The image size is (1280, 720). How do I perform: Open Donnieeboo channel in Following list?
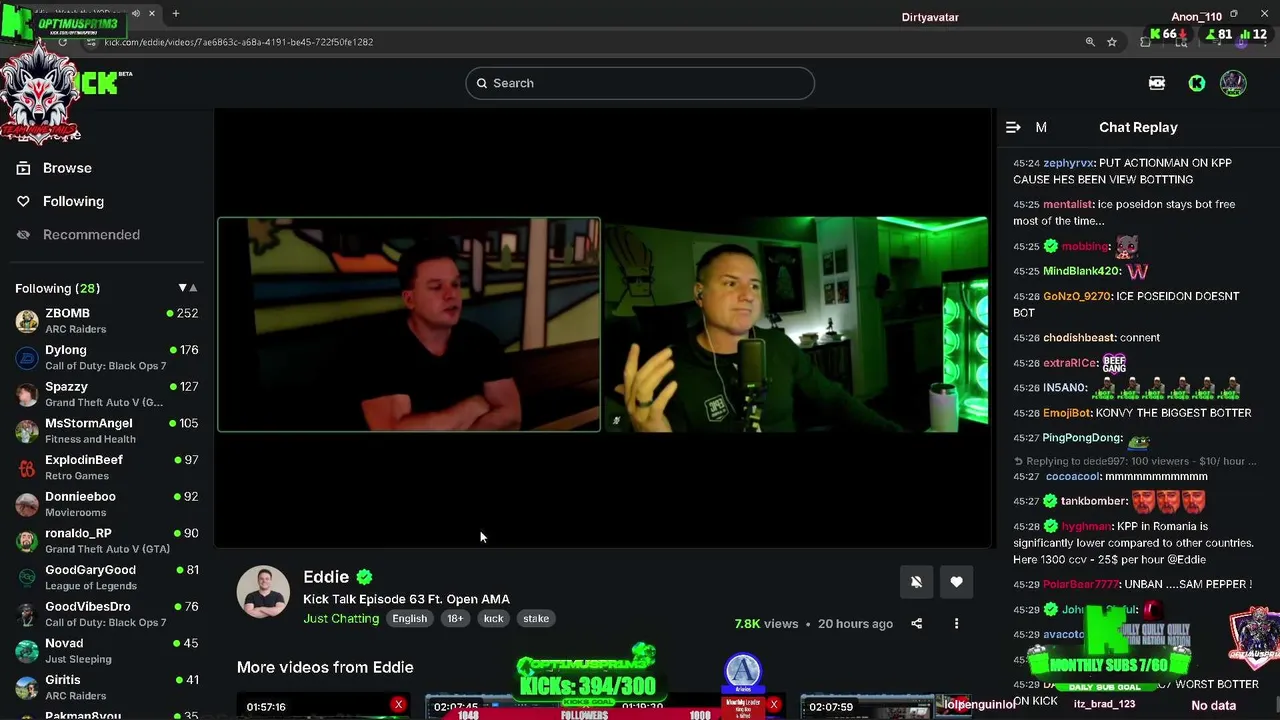tap(106, 504)
